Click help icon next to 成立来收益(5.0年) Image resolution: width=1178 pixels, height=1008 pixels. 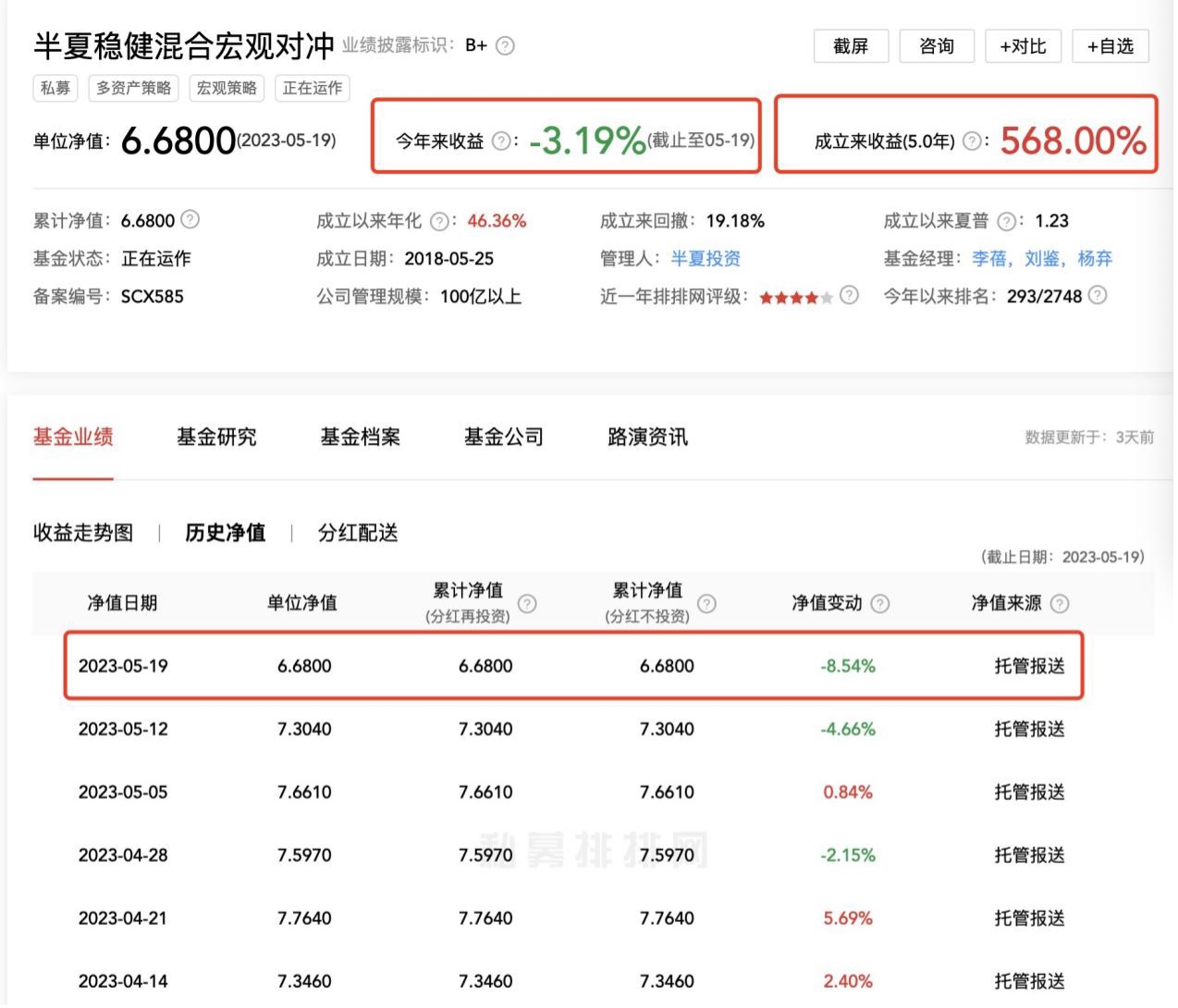point(972,141)
